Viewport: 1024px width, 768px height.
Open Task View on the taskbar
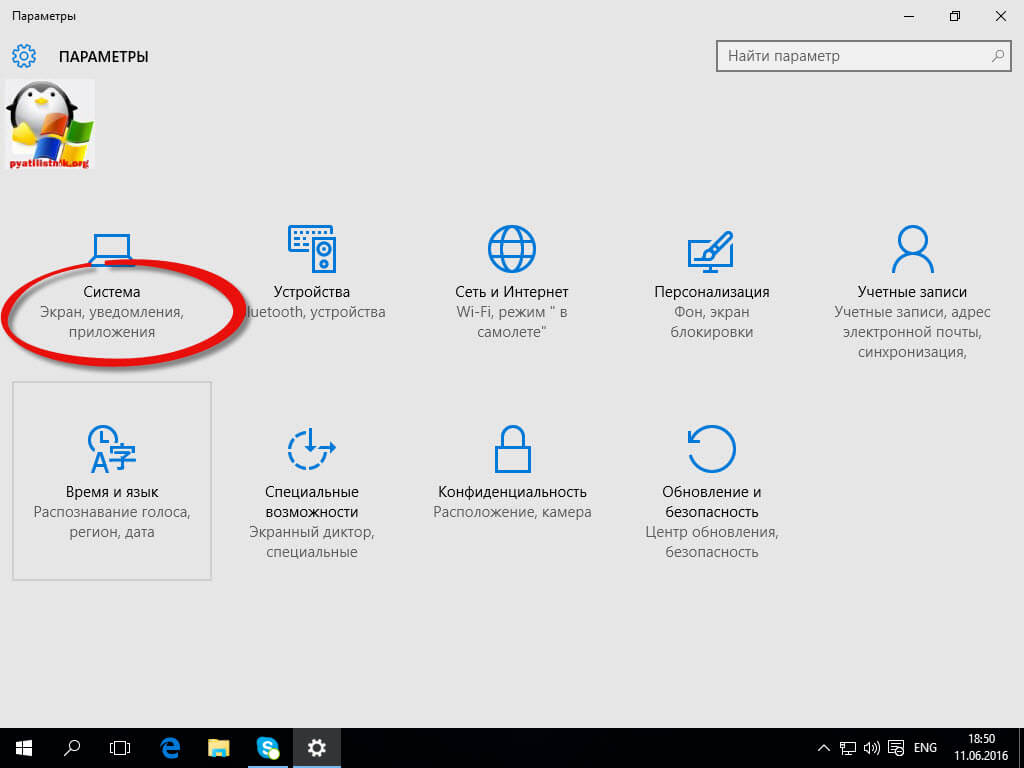point(120,747)
